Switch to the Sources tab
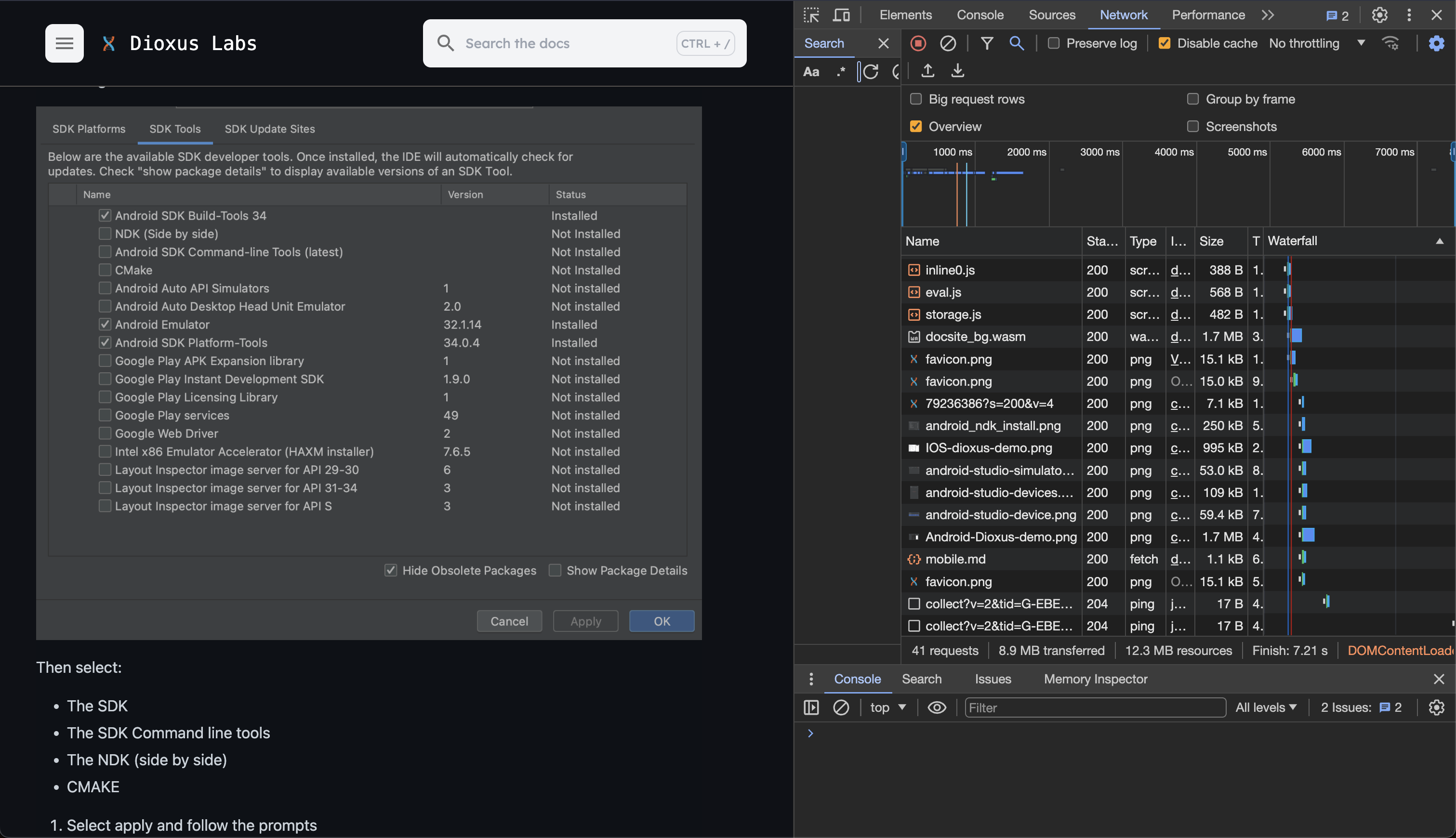This screenshot has width=1456, height=838. tap(1051, 15)
